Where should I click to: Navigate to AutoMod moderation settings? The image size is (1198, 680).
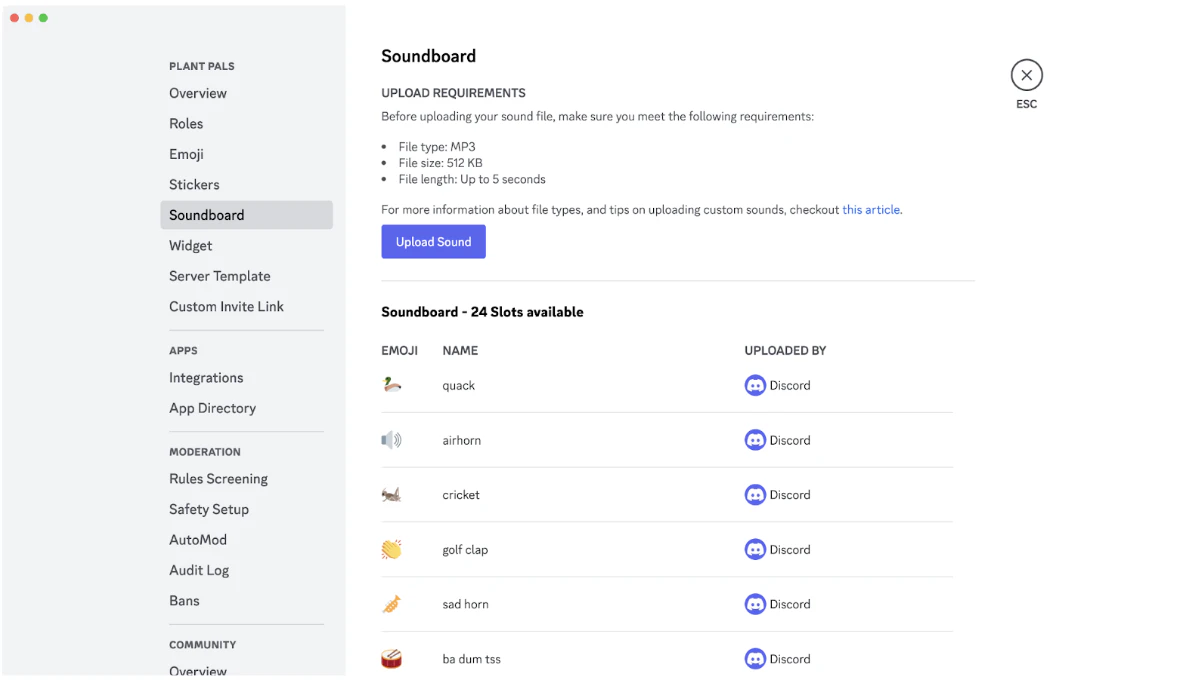click(198, 539)
